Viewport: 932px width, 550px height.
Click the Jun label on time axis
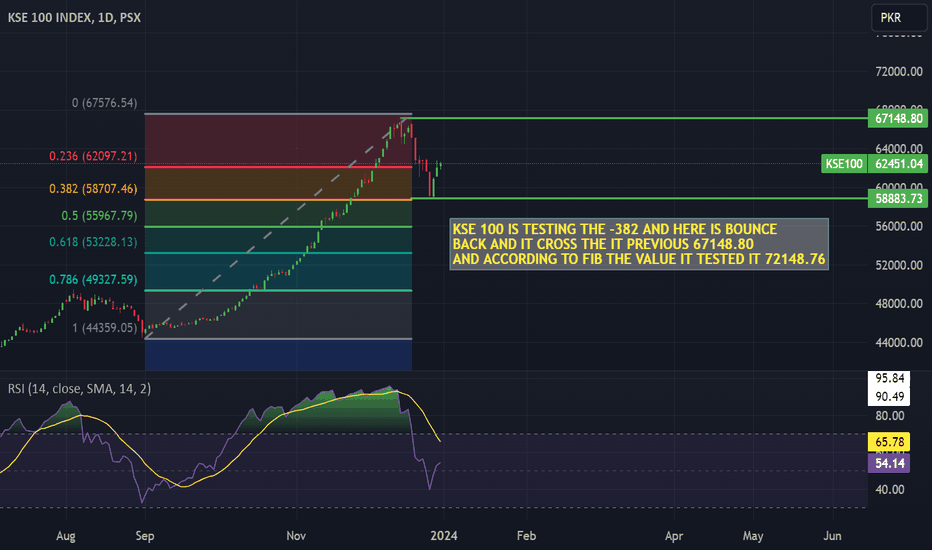point(832,536)
